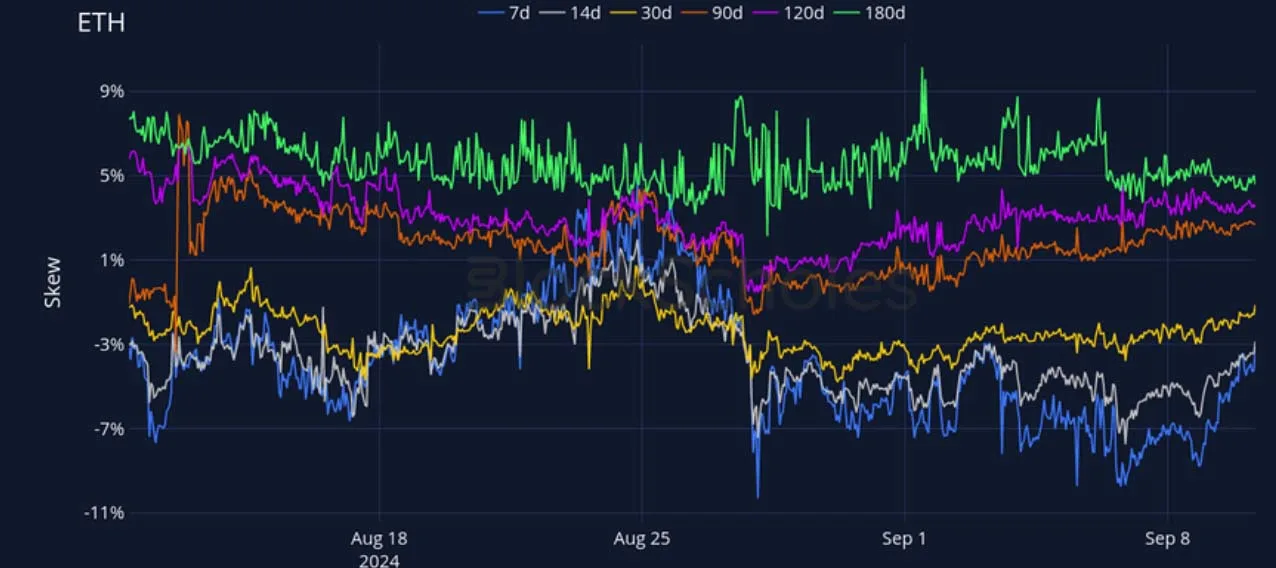Click the Aug 18 x-axis date label
The height and width of the screenshot is (568, 1276).
(x=380, y=539)
